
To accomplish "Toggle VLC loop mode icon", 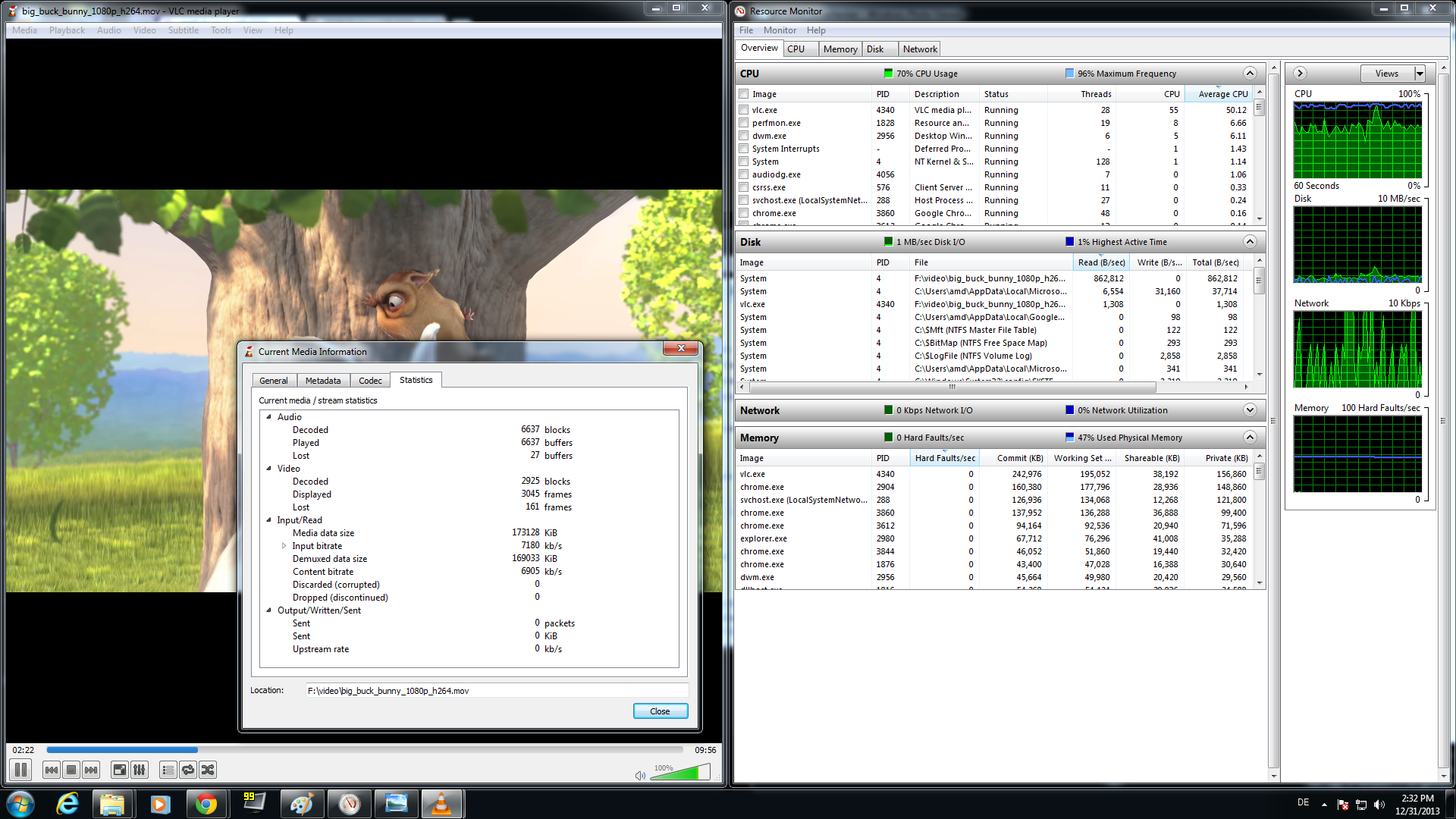I will [x=188, y=770].
